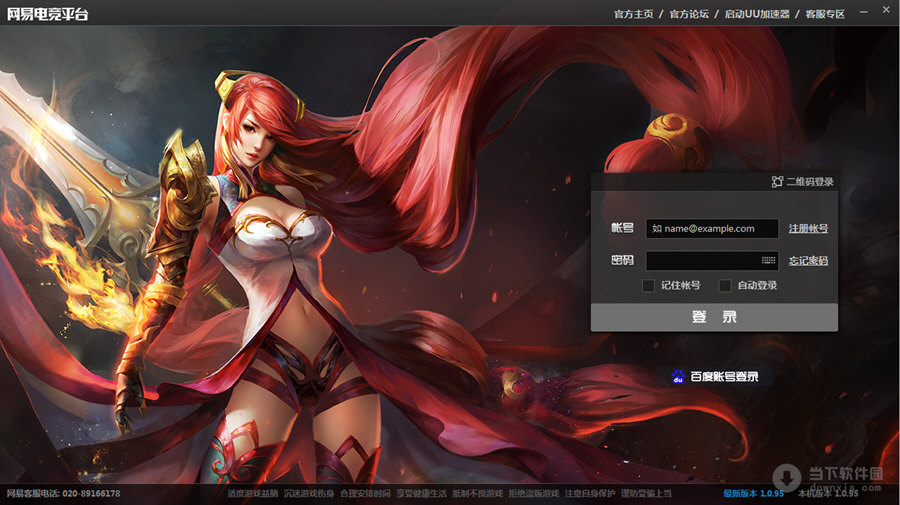Open the 忘记密码 forgot password link
This screenshot has height=505, width=900.
[x=808, y=261]
